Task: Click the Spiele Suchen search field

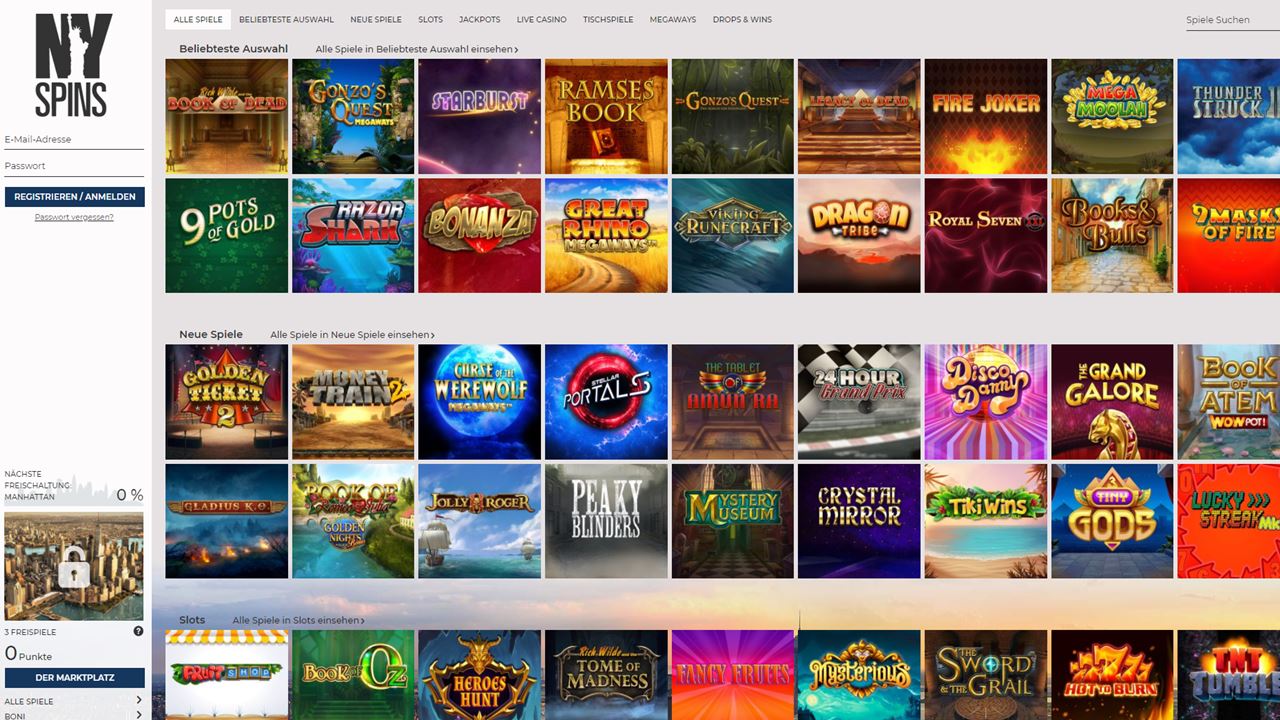Action: [1232, 20]
